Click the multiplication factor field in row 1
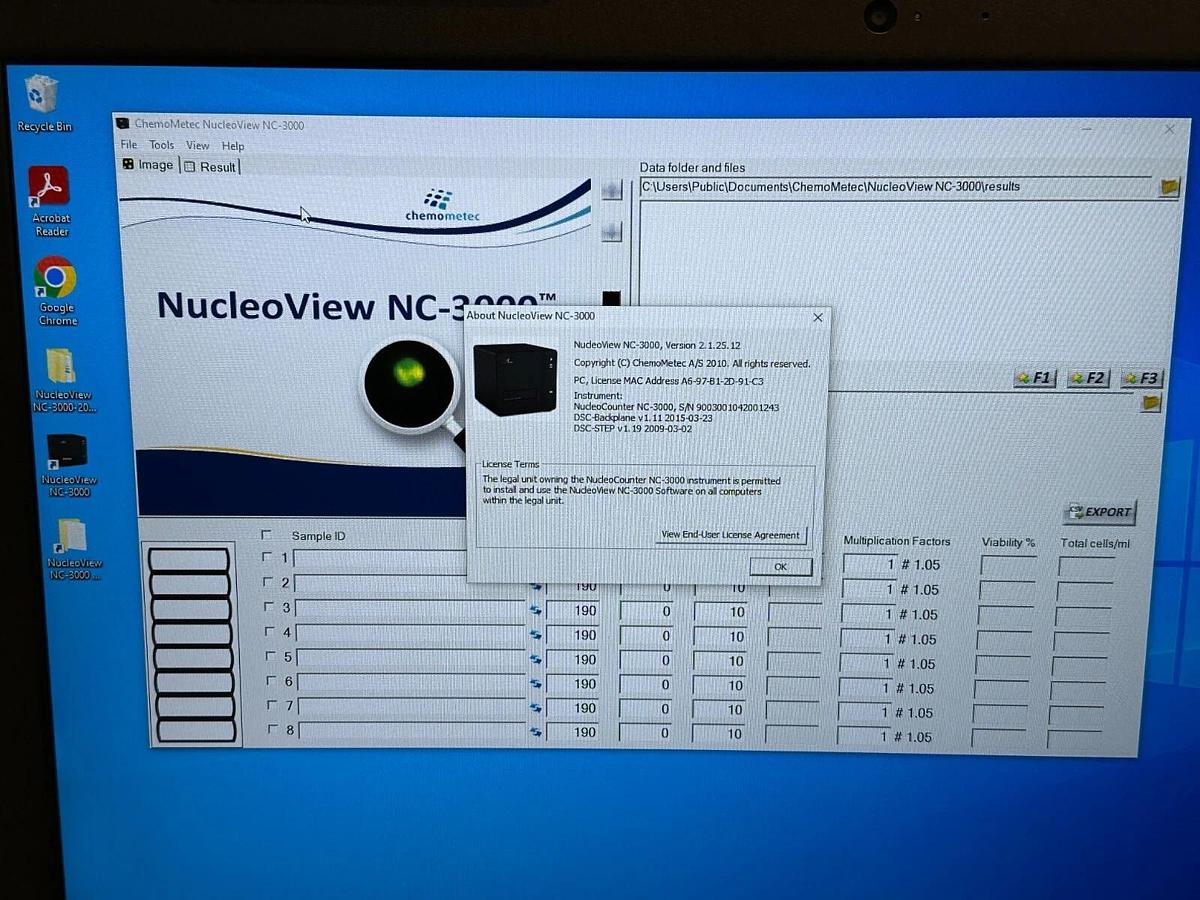The width and height of the screenshot is (1200, 900). (870, 564)
